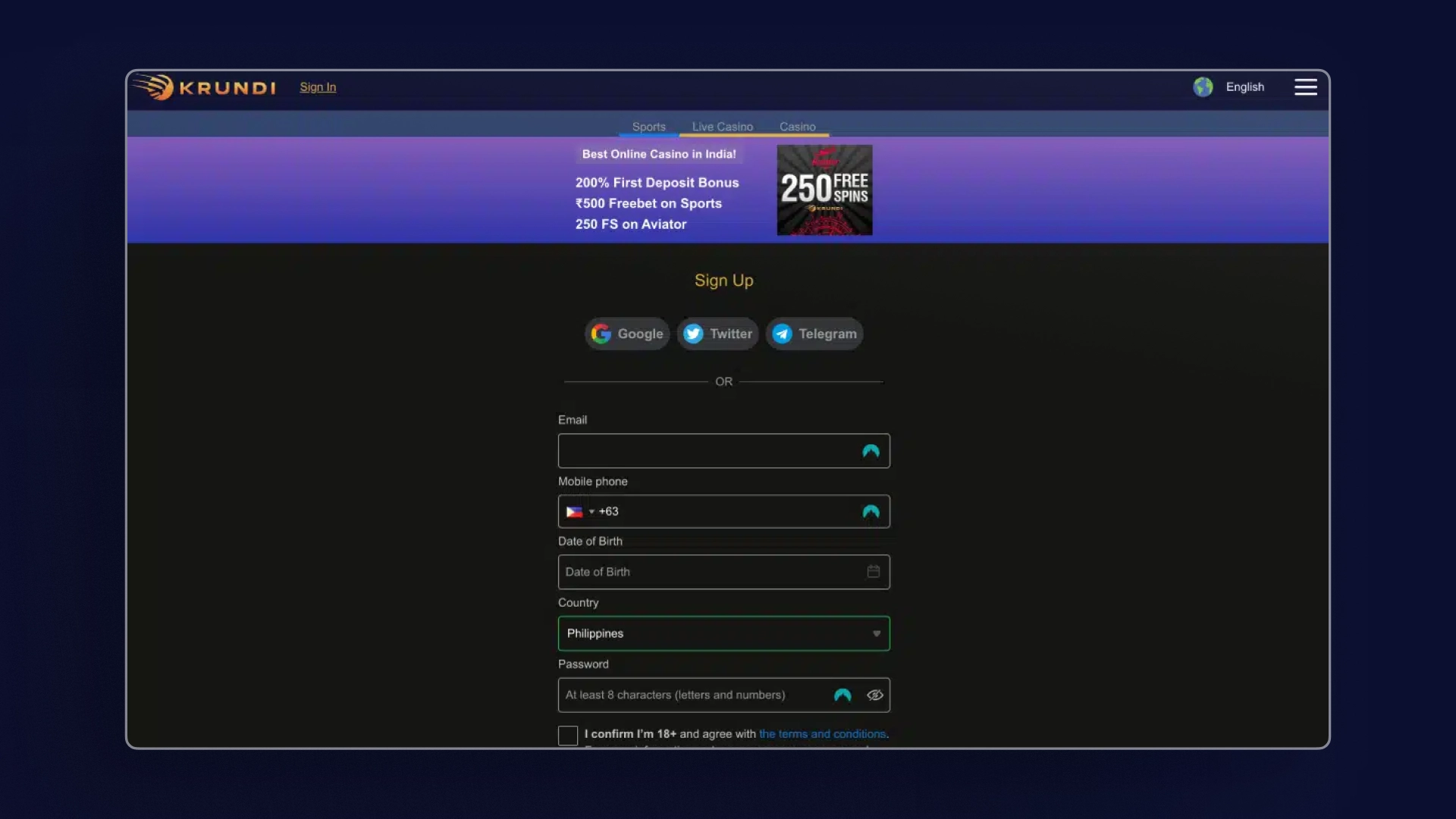Click into the Email field
The width and height of the screenshot is (1456, 819).
pyautogui.click(x=723, y=451)
